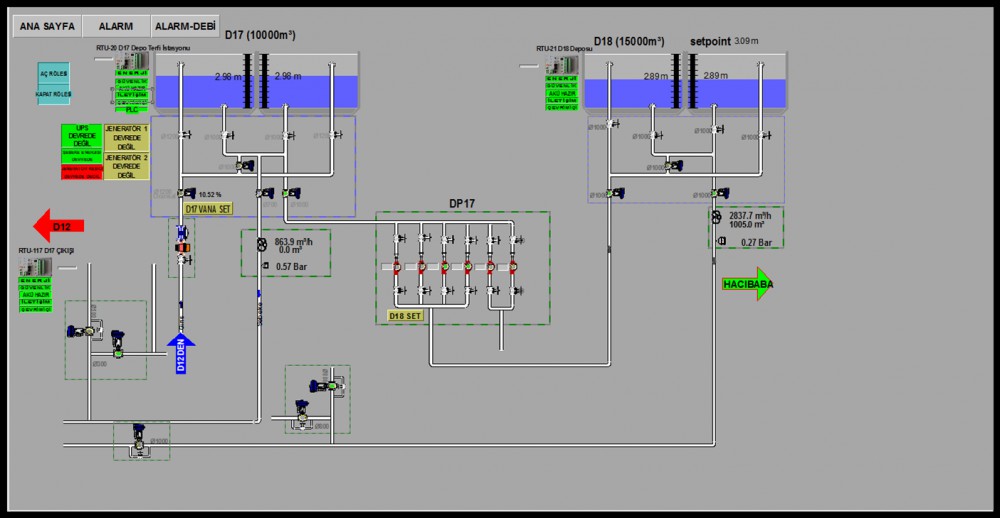Click the pressure sensor icon beside 0.27 Bar
The height and width of the screenshot is (518, 1000).
(722, 242)
